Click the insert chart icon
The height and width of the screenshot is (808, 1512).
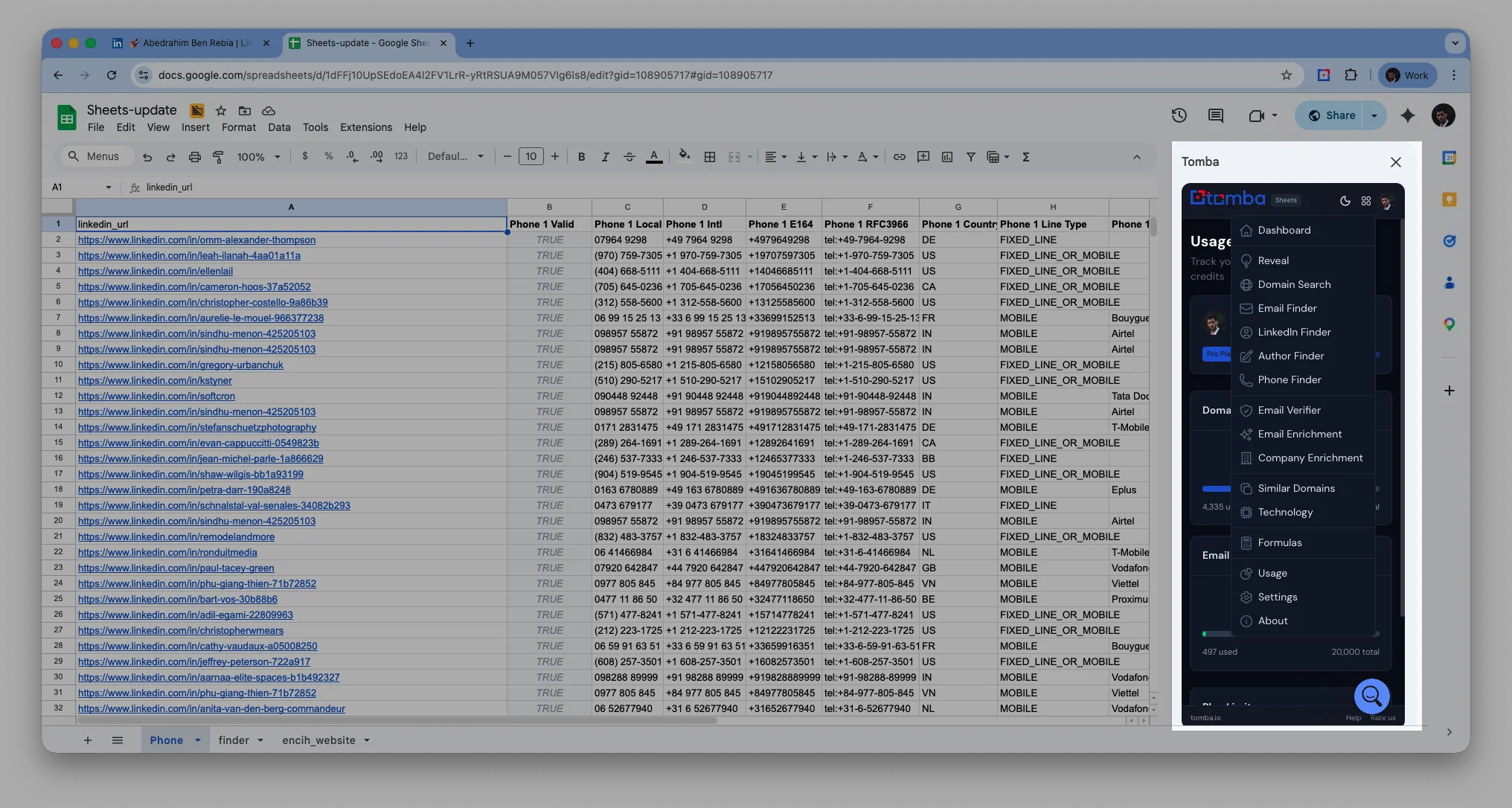pos(946,157)
